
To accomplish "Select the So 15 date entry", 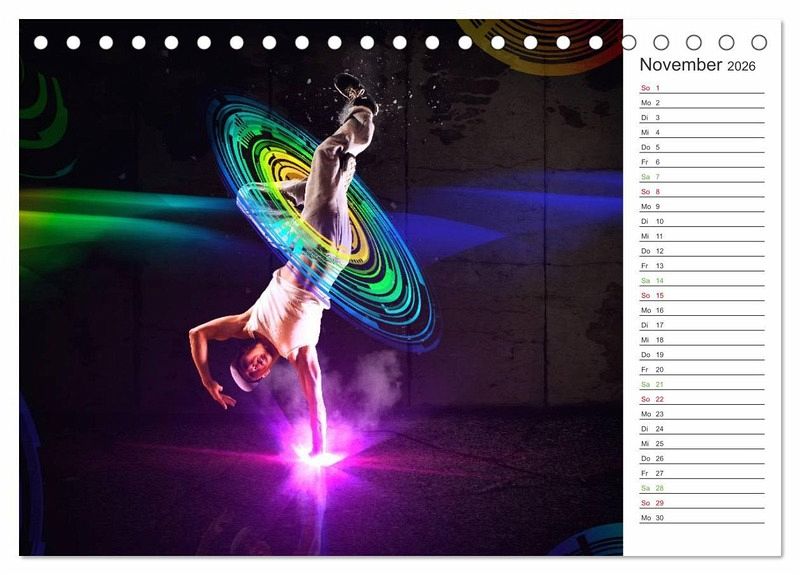I will coord(702,295).
